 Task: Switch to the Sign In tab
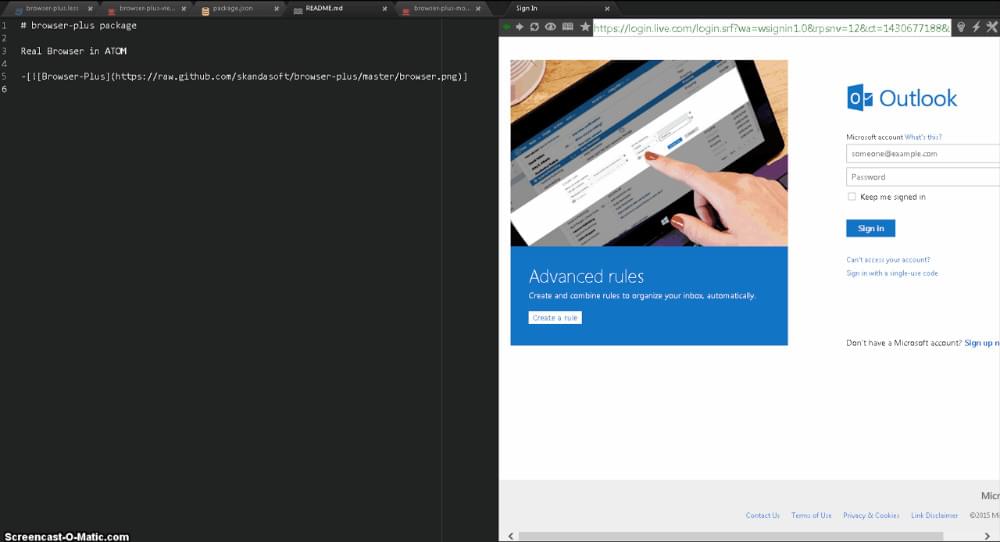pos(527,8)
